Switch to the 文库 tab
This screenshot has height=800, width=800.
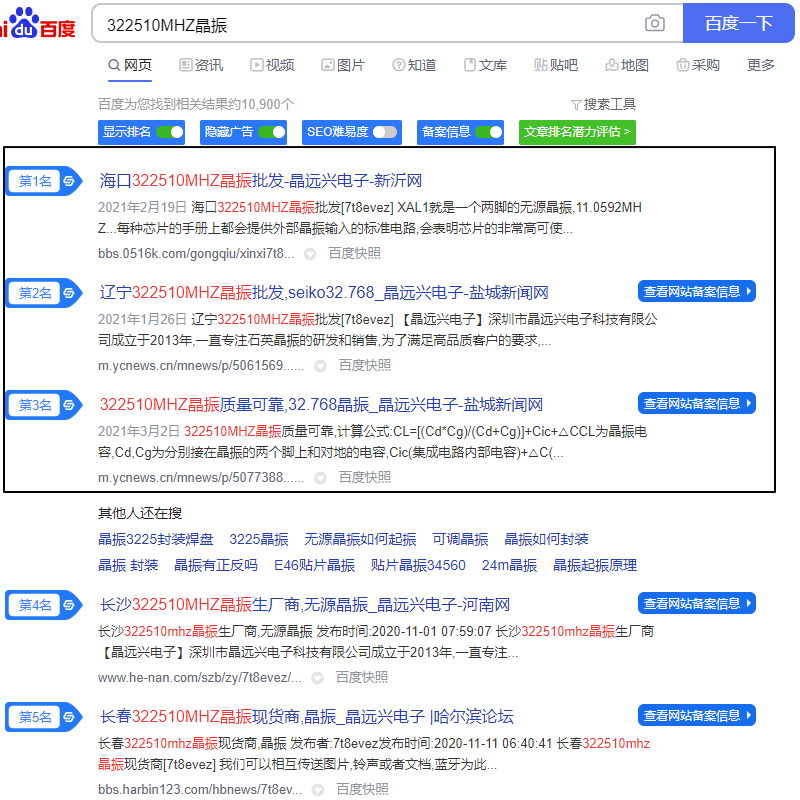[485, 65]
